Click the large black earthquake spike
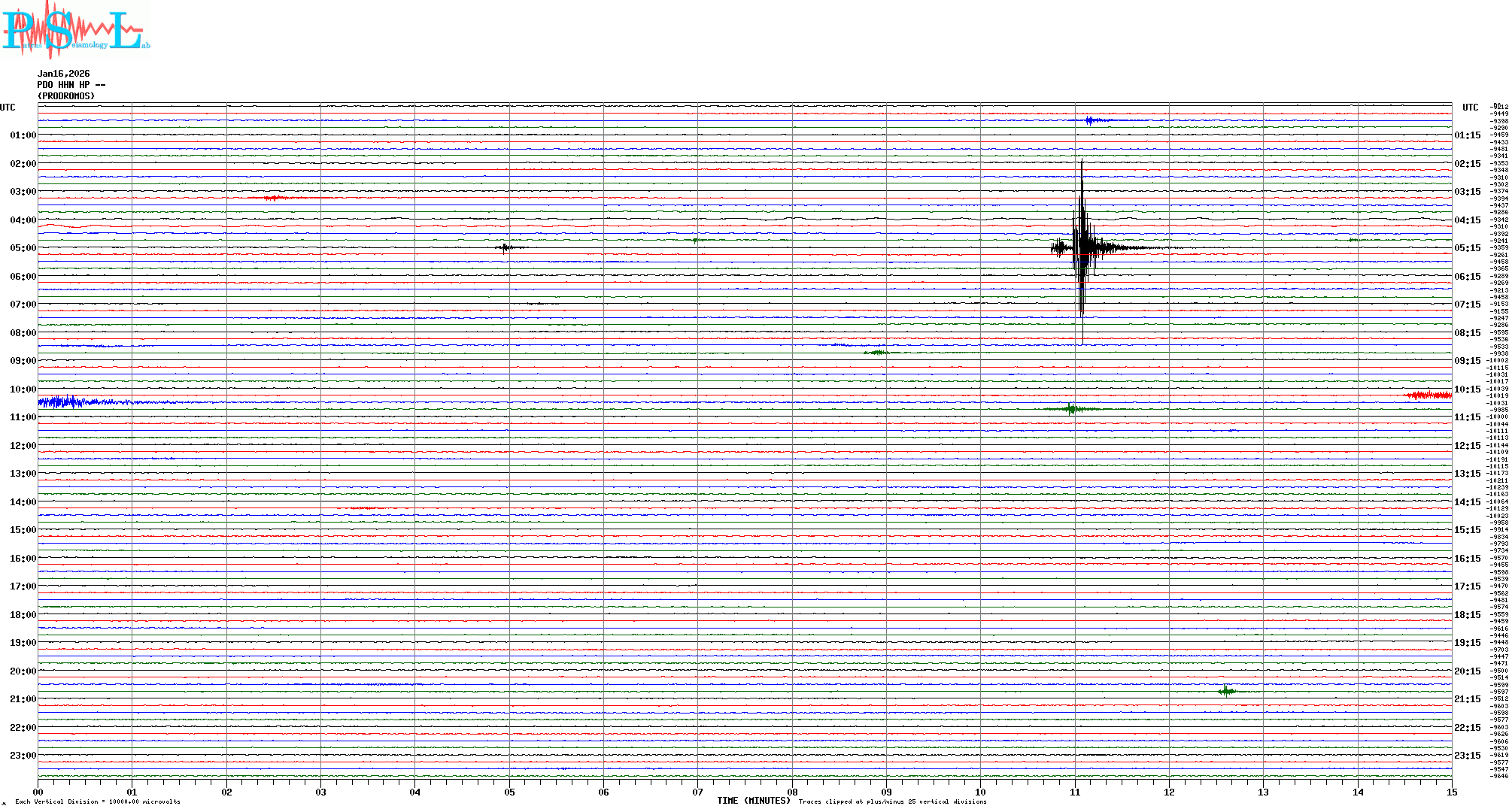1512x812 pixels. tap(1082, 248)
